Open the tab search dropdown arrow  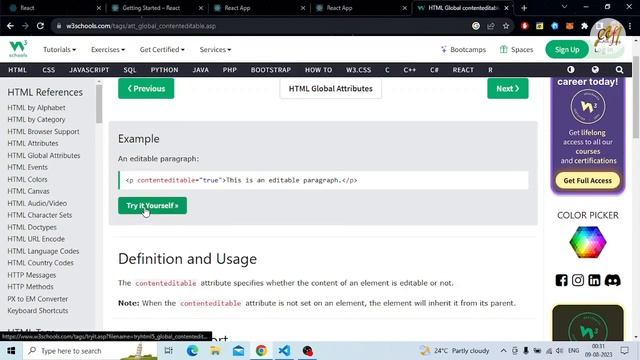pyautogui.click(x=564, y=7)
